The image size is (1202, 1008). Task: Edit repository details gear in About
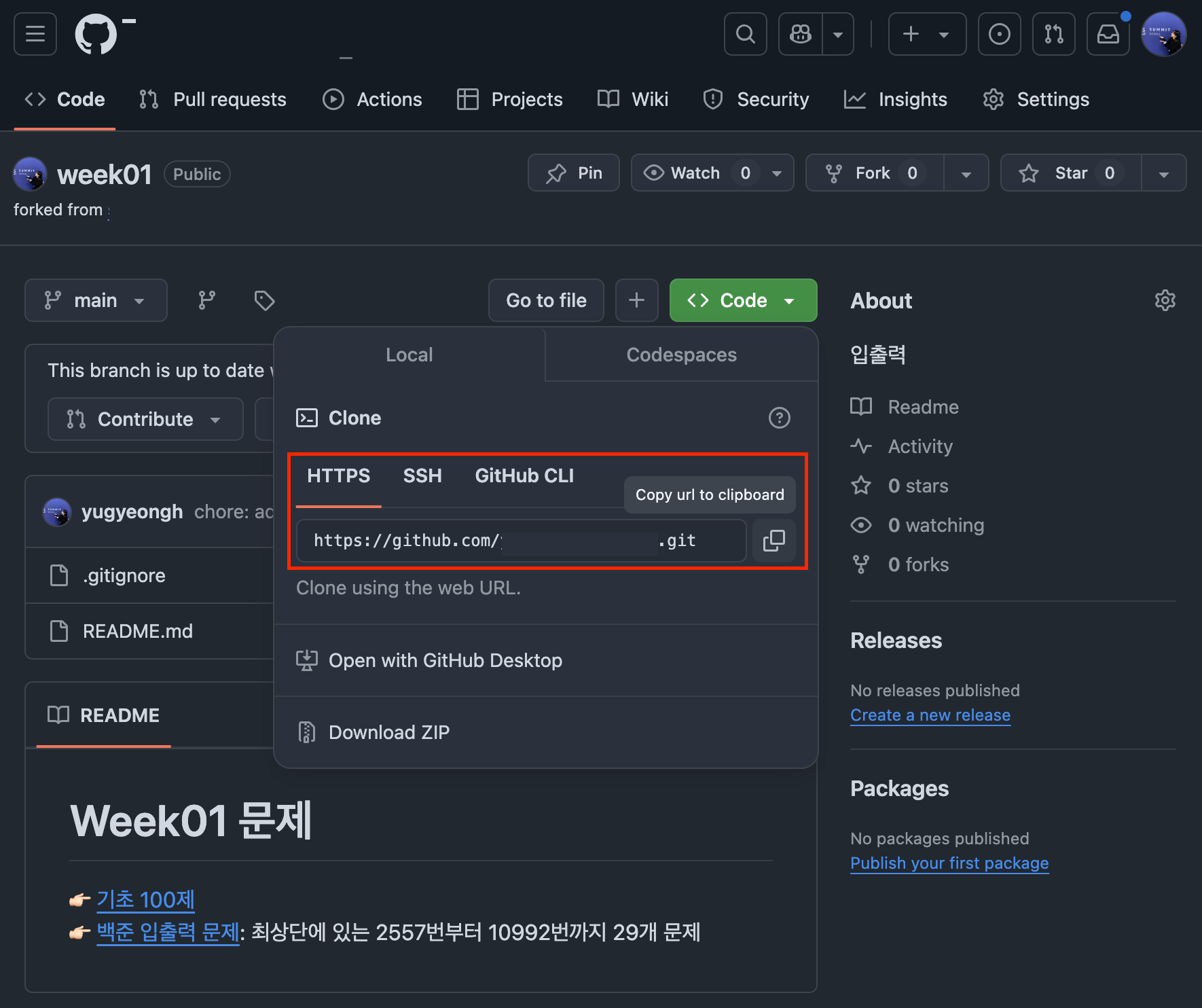tap(1165, 300)
